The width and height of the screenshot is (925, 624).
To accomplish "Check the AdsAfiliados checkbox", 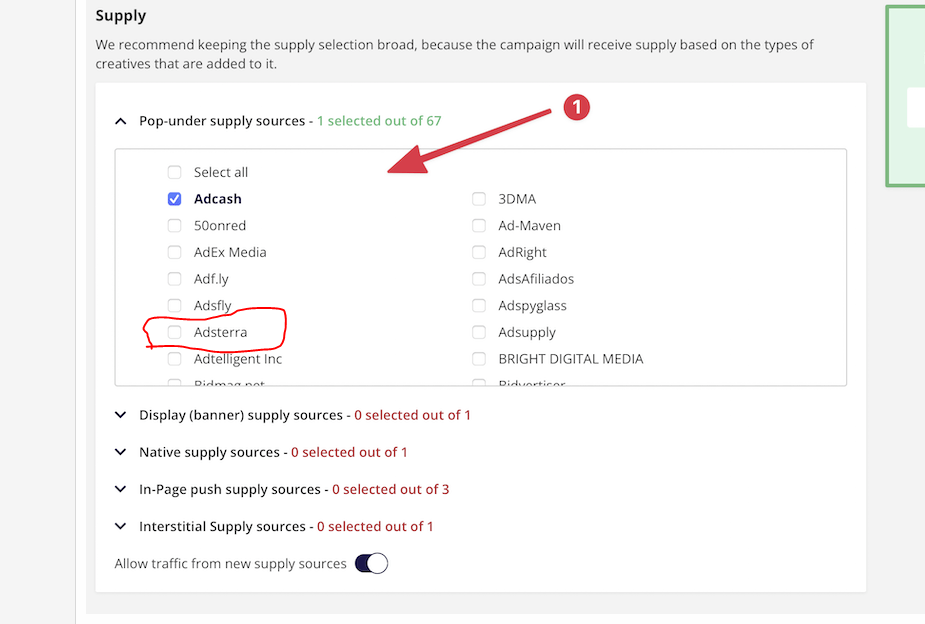I will tap(478, 278).
